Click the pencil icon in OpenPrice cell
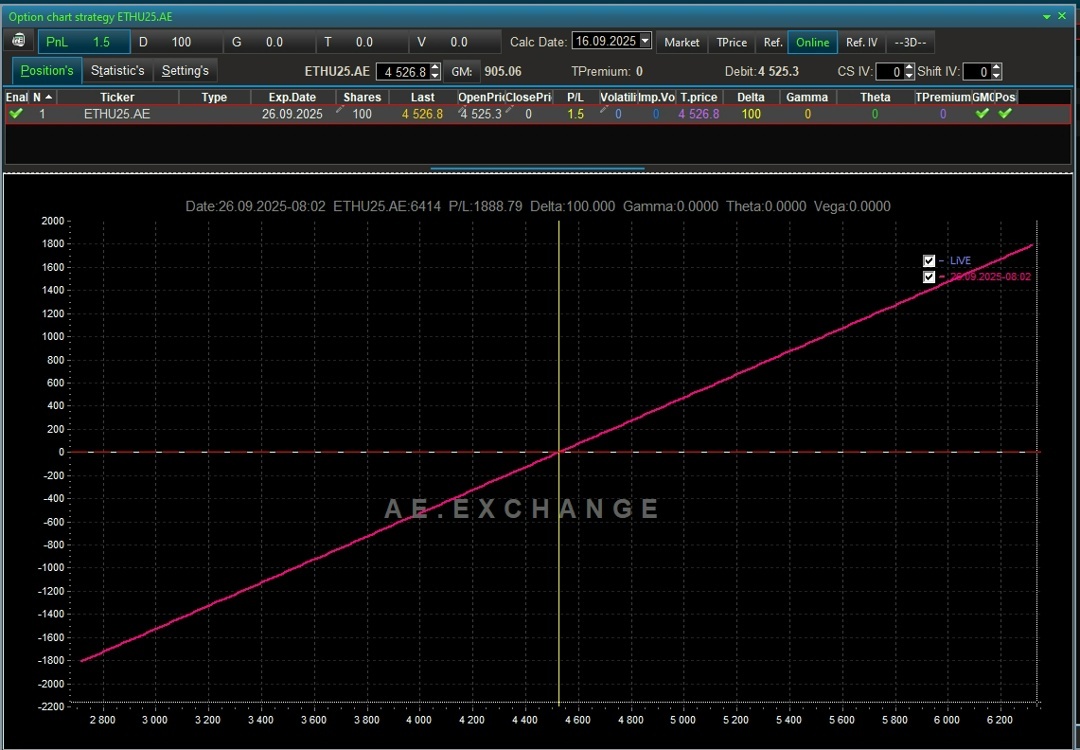This screenshot has width=1080, height=750. (x=462, y=110)
